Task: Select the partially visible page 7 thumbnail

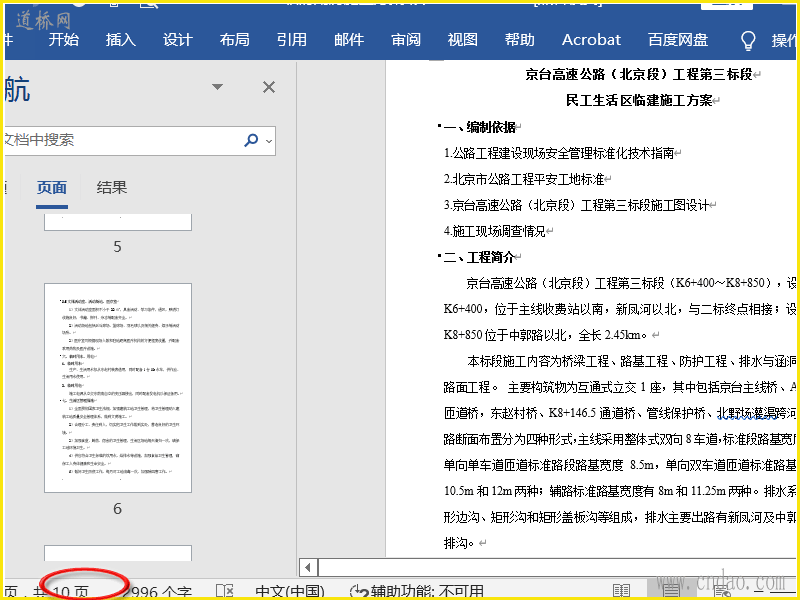Action: coord(118,553)
